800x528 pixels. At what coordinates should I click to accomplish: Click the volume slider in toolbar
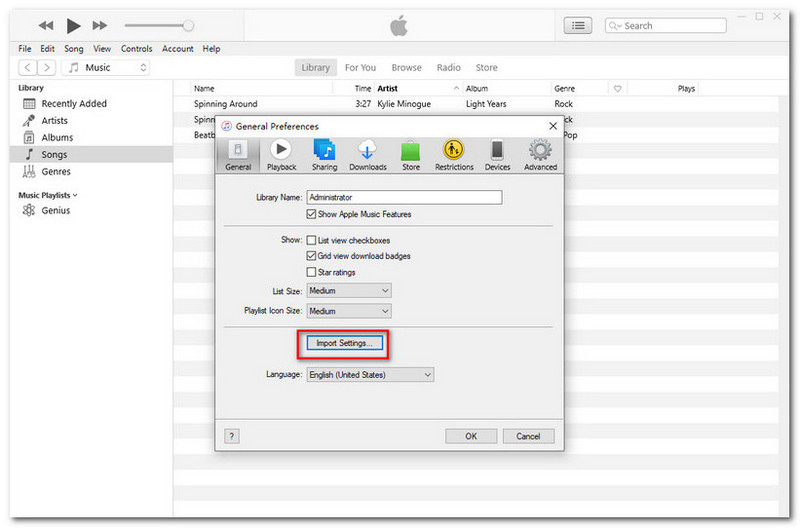159,26
